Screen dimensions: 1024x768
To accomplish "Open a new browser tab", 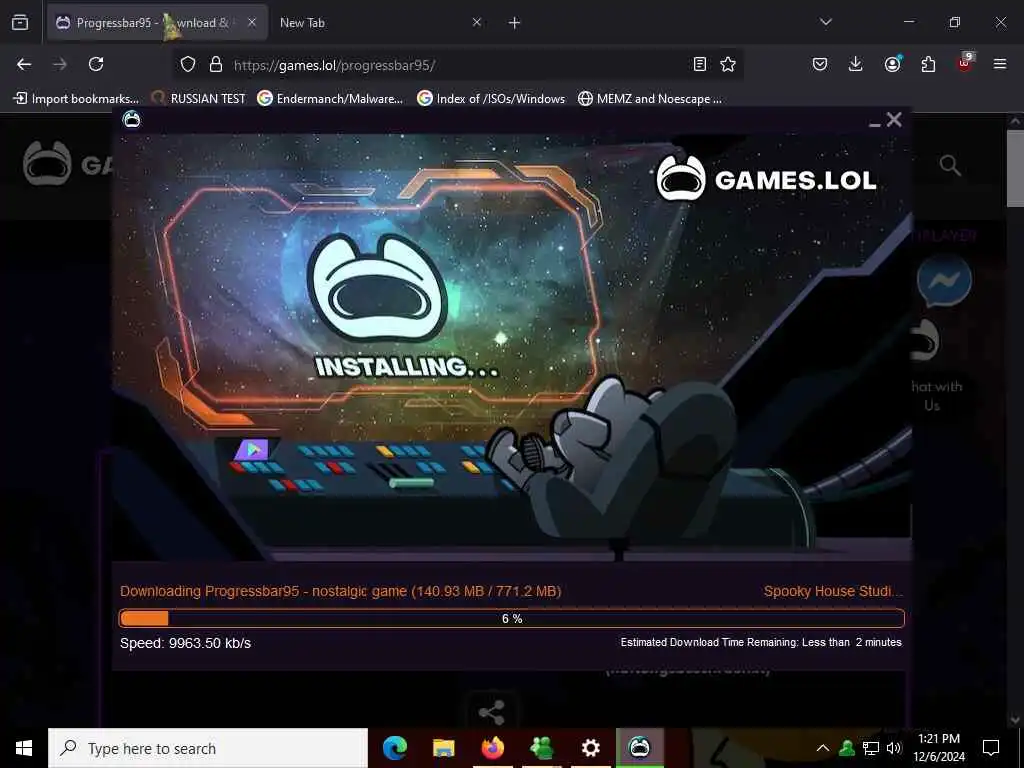I will pos(514,23).
